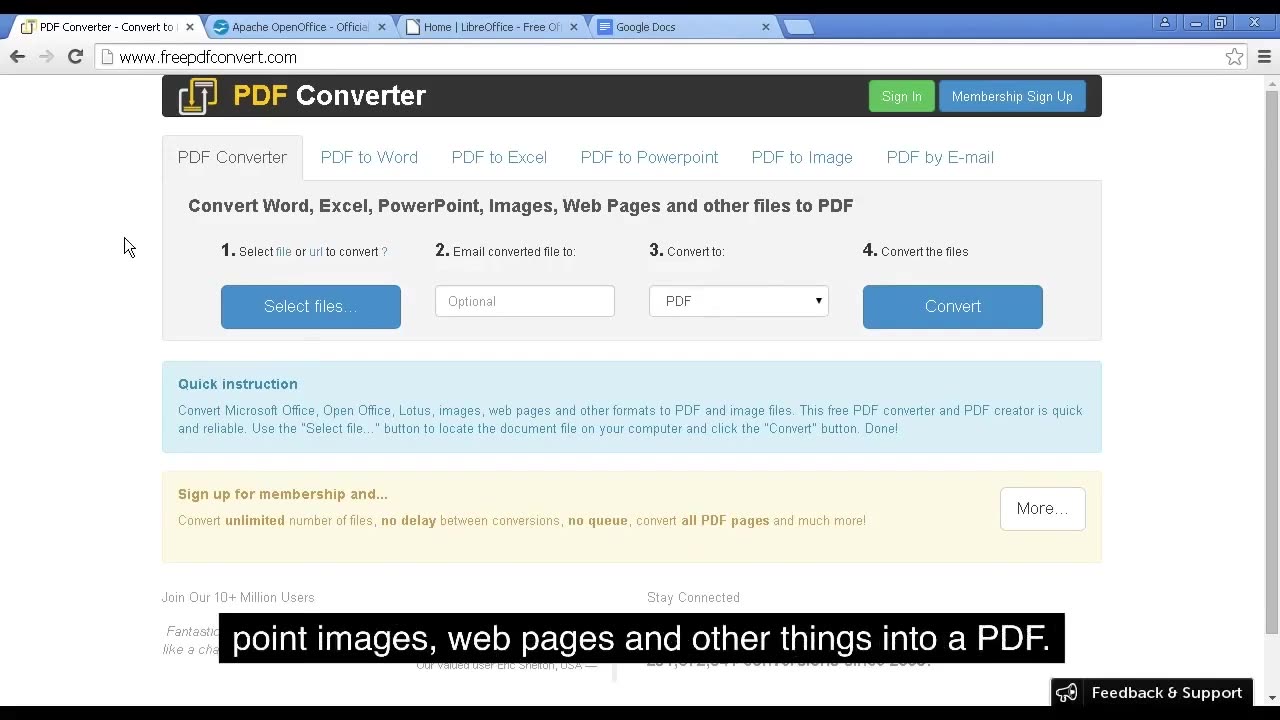1280x720 pixels.
Task: Select the PDF to Powerpoint tab
Action: pos(649,157)
